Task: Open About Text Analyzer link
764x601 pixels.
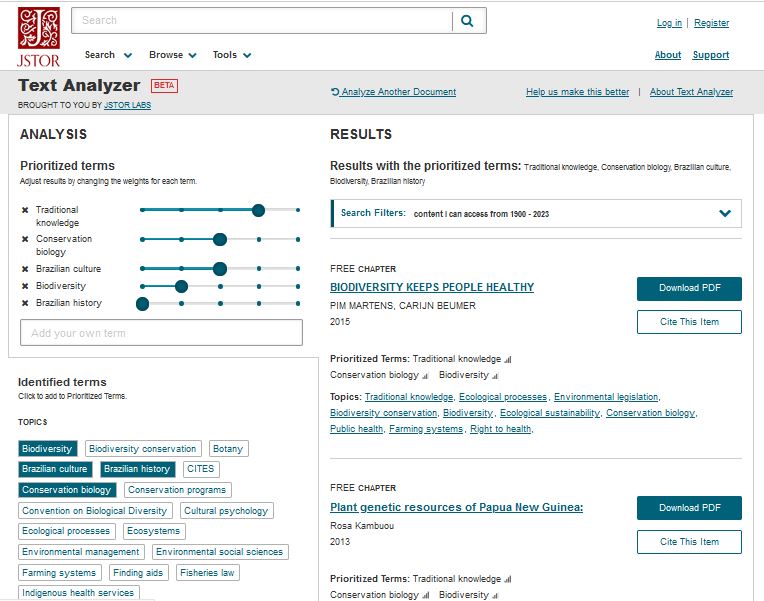Action: (x=691, y=92)
